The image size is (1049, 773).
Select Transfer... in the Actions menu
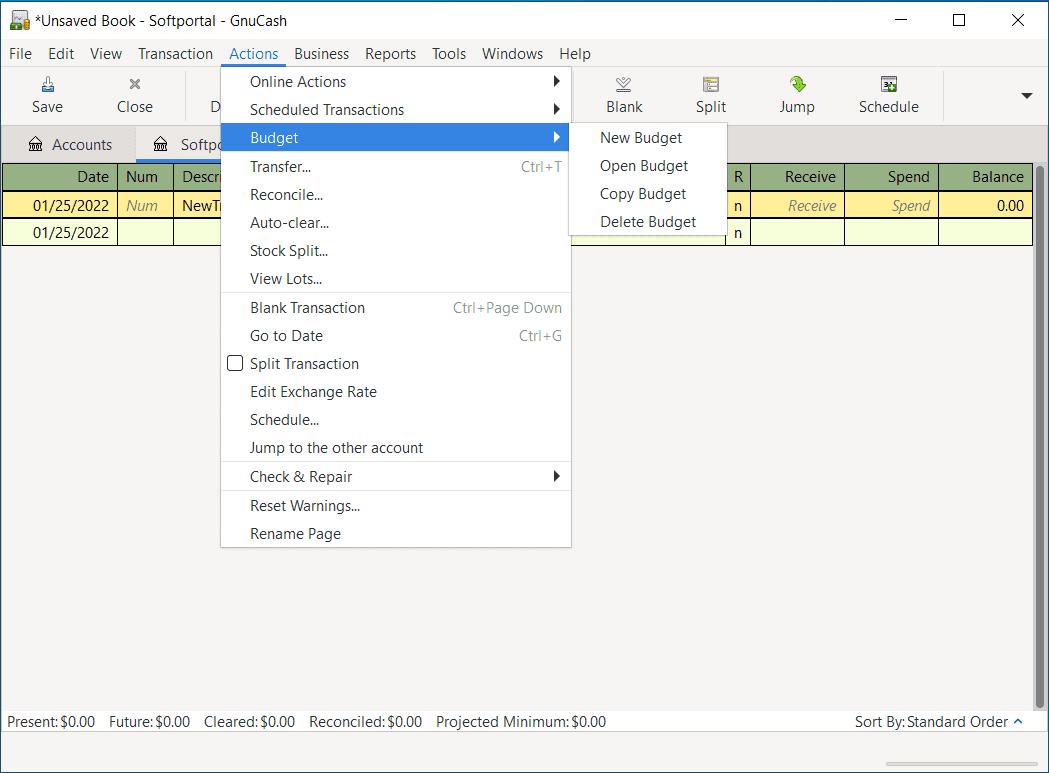395,167
